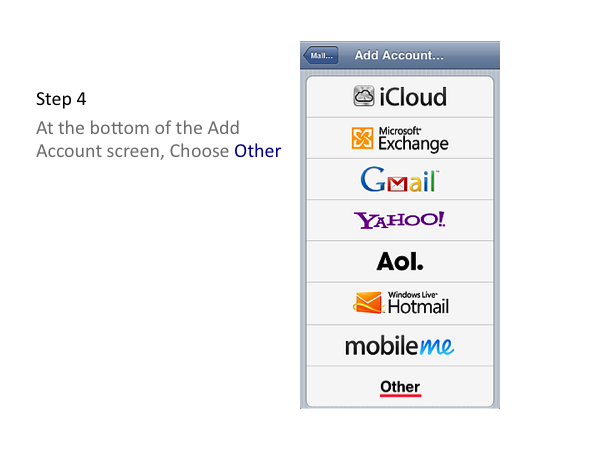Viewport: 600px width, 450px height.
Task: Click the 'At the bottom of the Add' text
Action: pyautogui.click(x=138, y=128)
